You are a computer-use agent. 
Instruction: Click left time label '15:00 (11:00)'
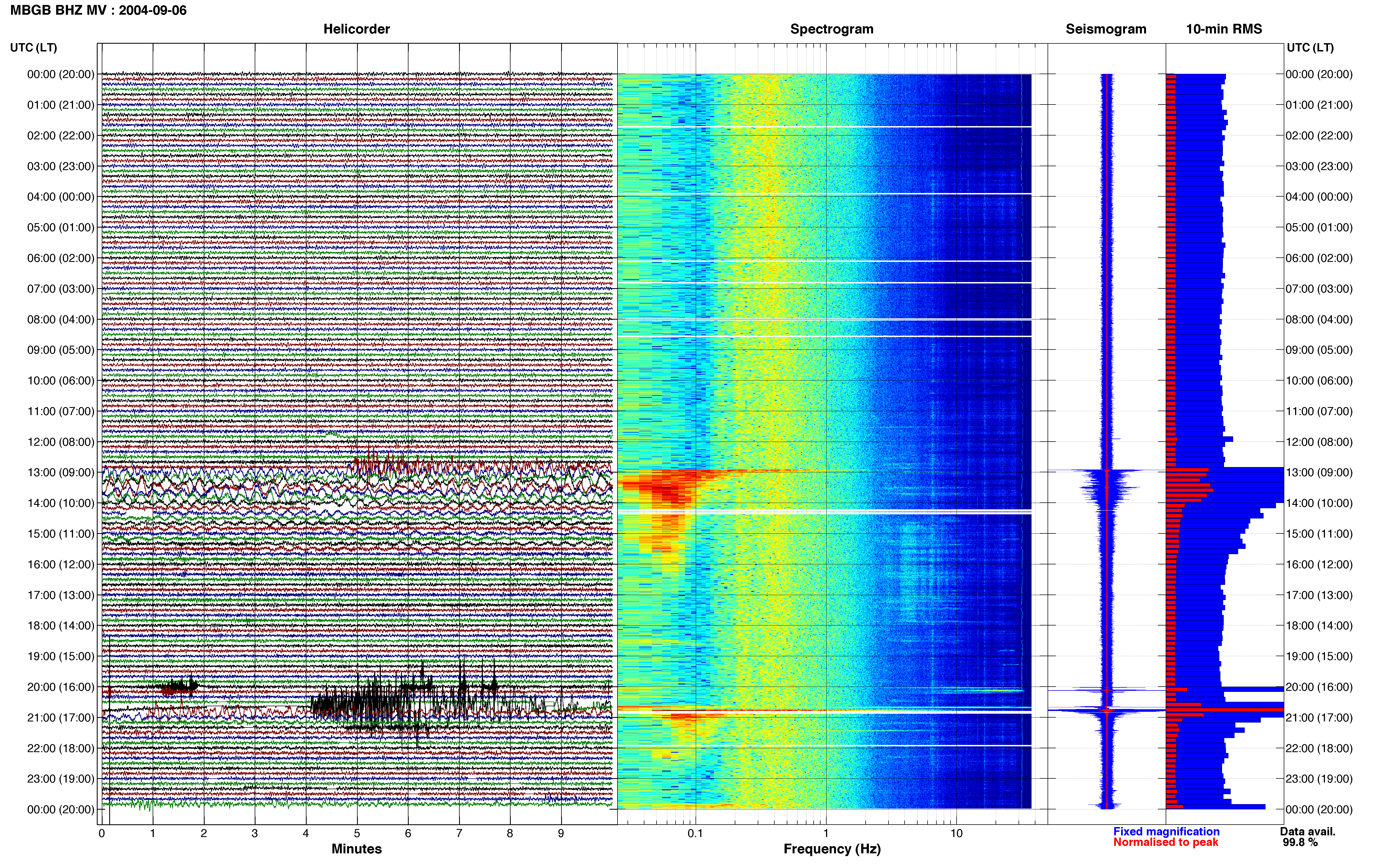[61, 534]
